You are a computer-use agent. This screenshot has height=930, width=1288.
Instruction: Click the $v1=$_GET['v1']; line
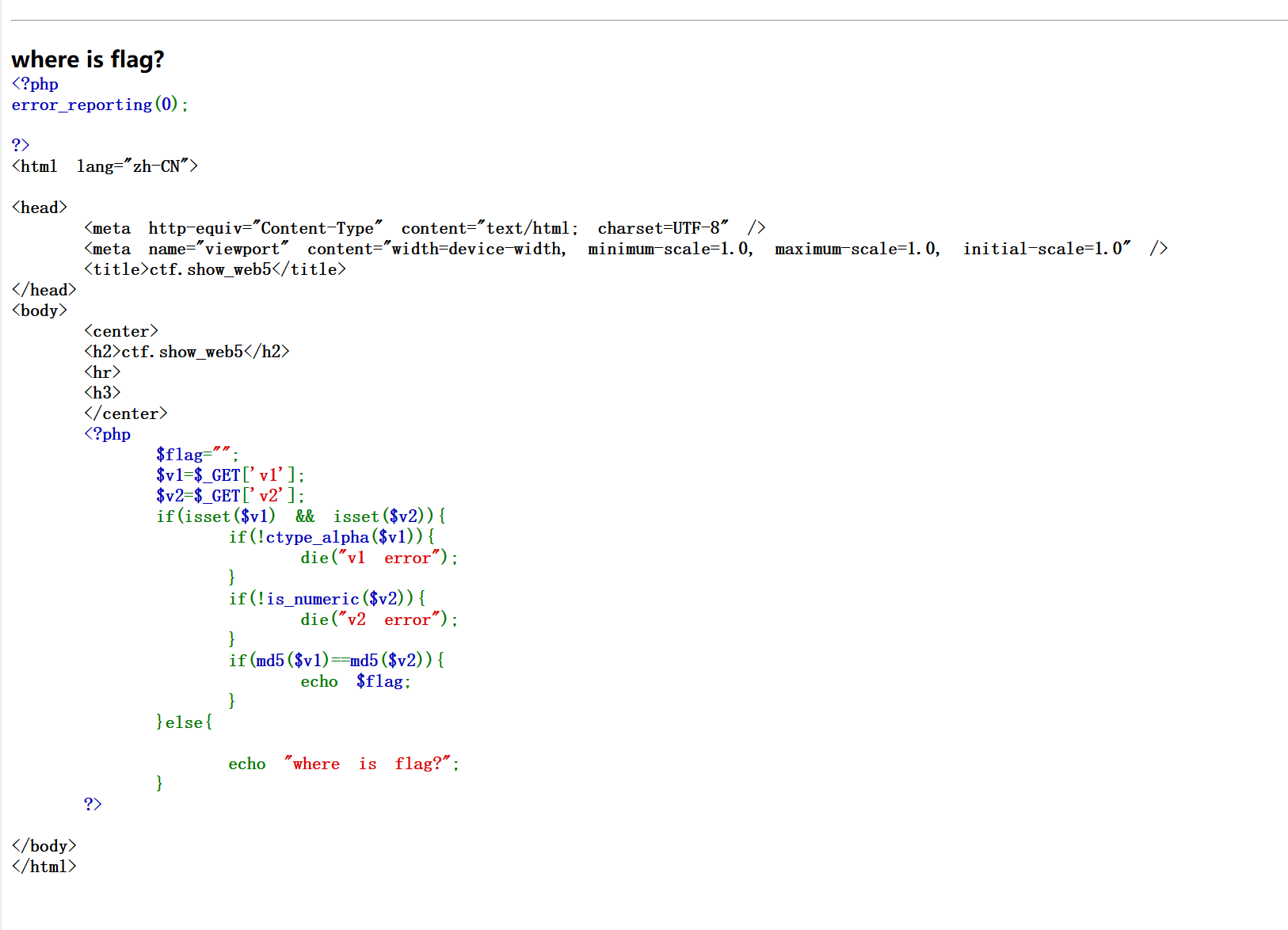coord(229,475)
